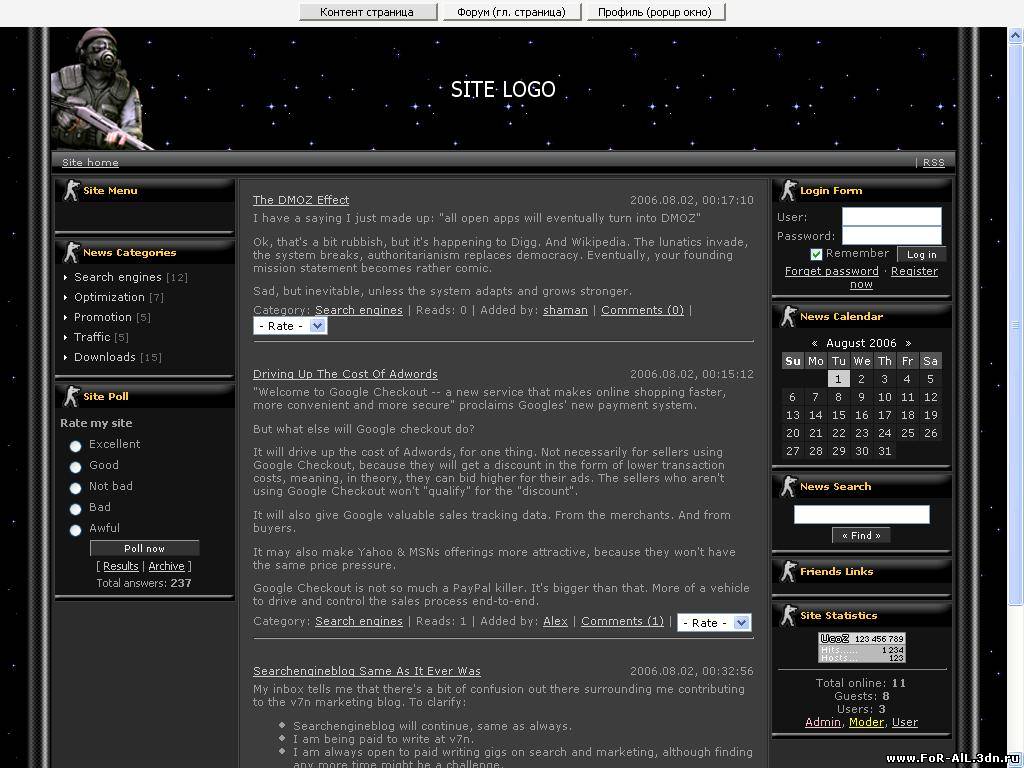Choose the Bad poll option
Screen dimensions: 1024x768
[76, 509]
